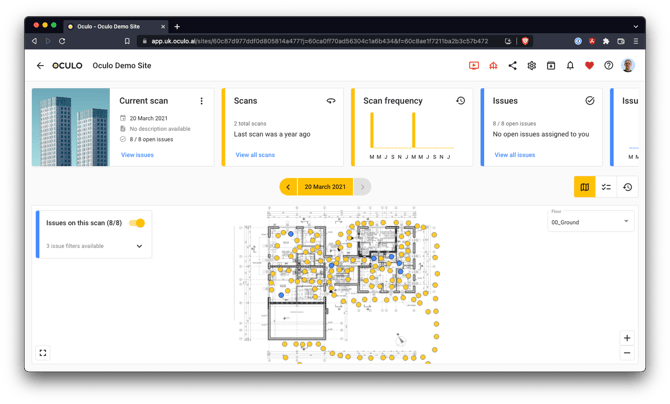
Task: Click the building scan thumbnail
Action: tap(71, 127)
